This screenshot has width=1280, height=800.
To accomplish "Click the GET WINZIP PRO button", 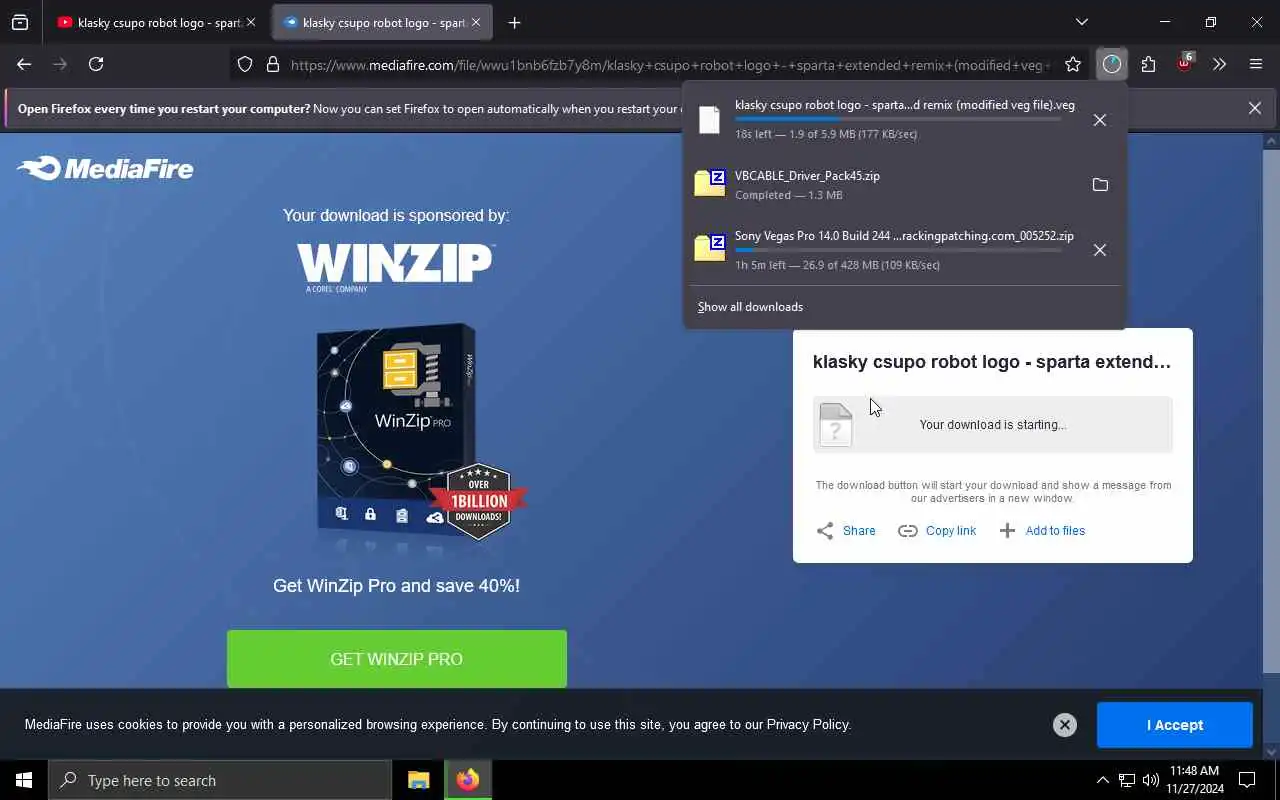I will [x=397, y=659].
